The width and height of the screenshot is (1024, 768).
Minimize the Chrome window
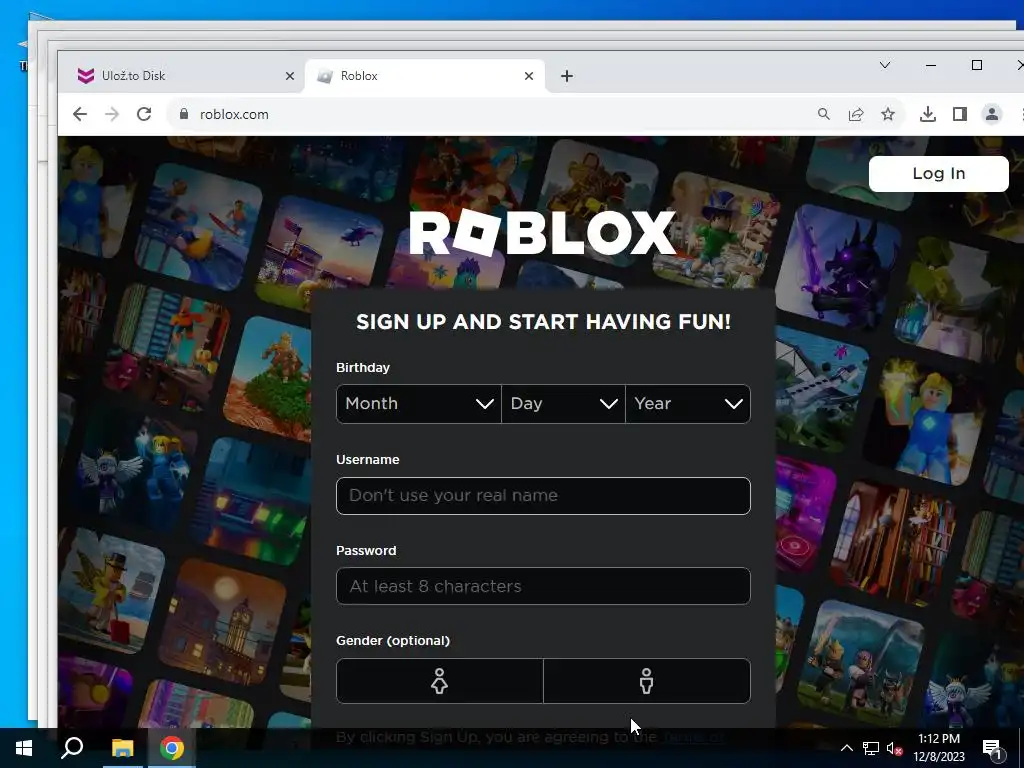coord(931,65)
